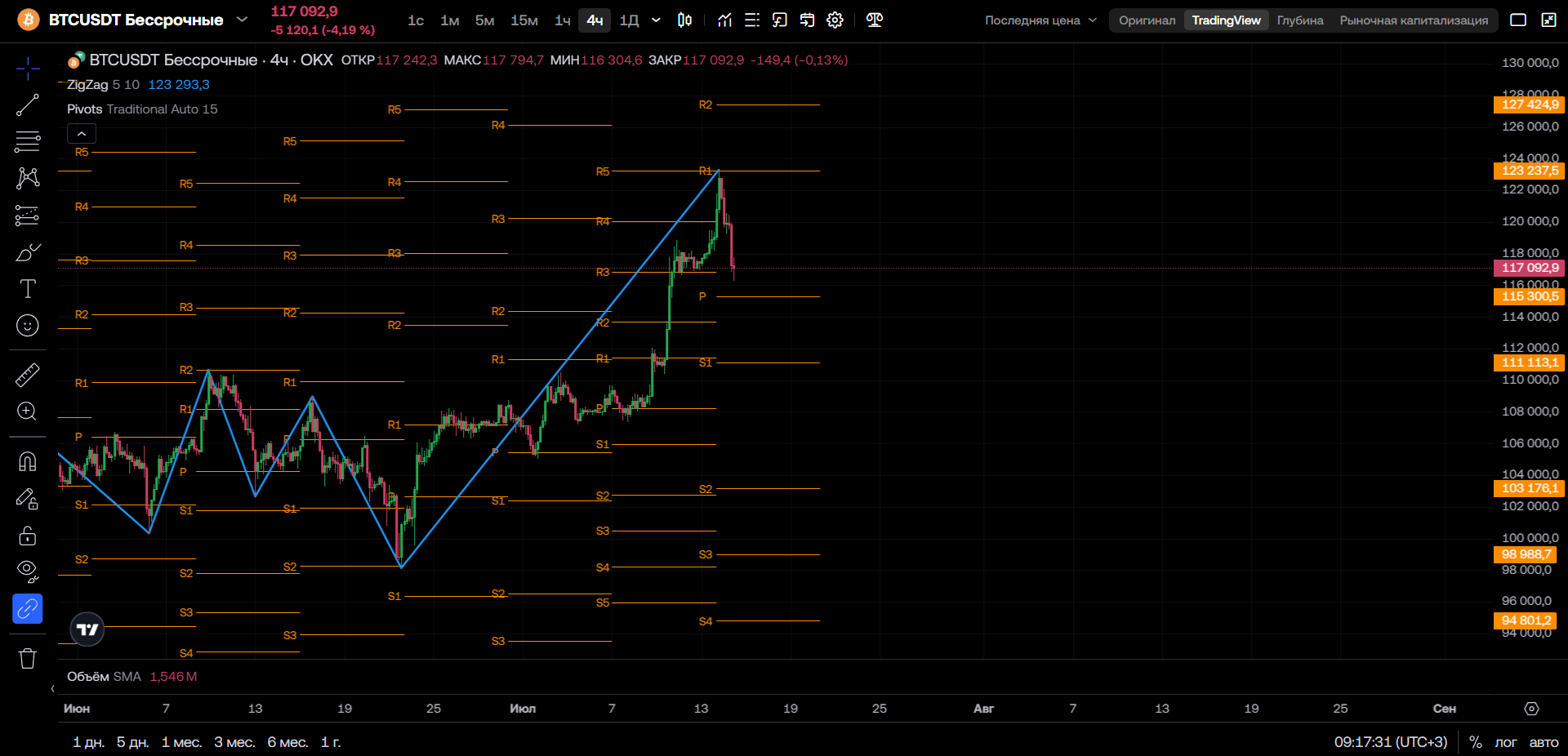Toggle magnet snap mode
The width and height of the screenshot is (1568, 756).
pyautogui.click(x=28, y=461)
